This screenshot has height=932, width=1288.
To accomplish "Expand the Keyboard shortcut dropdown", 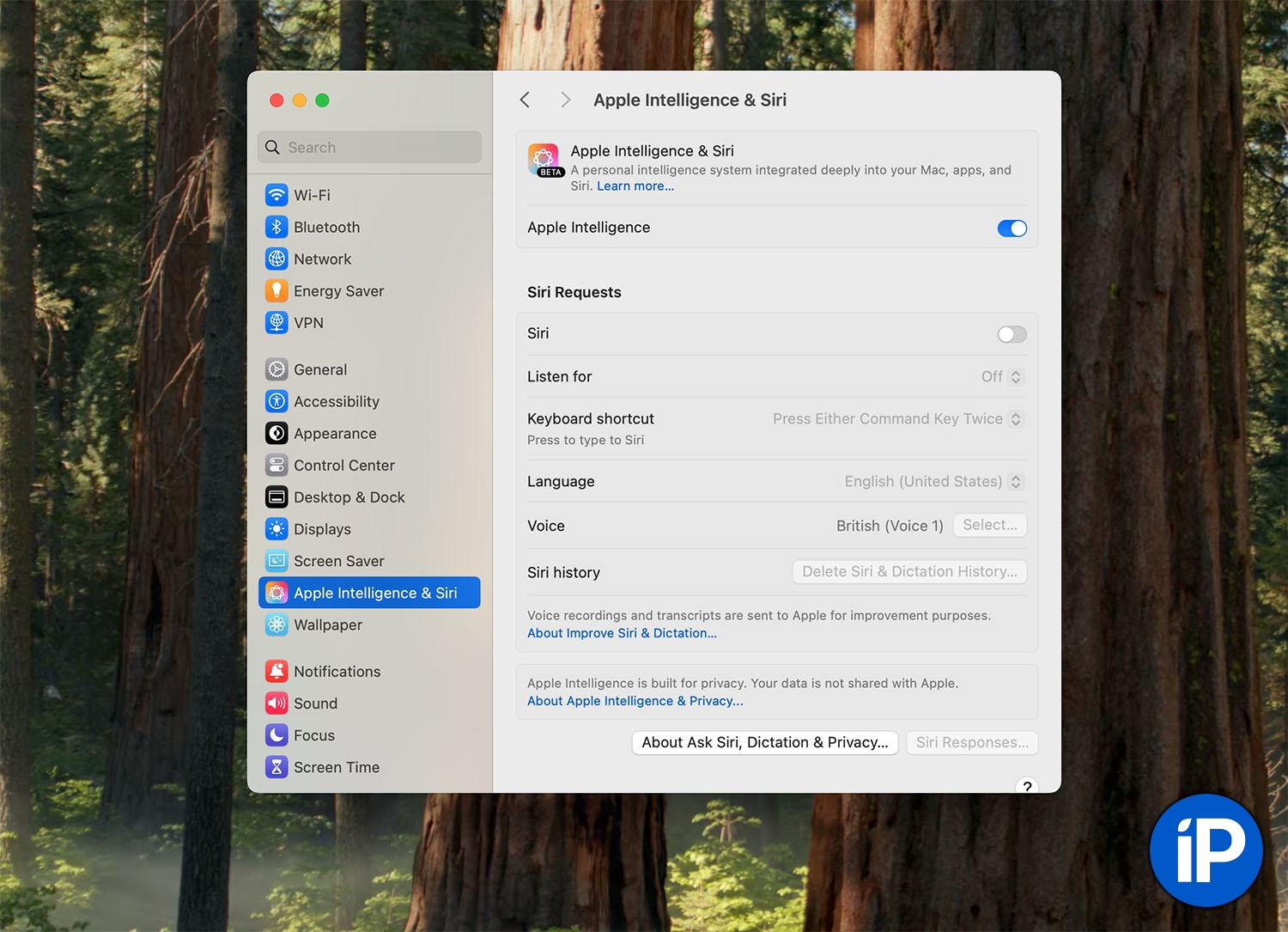I will 898,419.
